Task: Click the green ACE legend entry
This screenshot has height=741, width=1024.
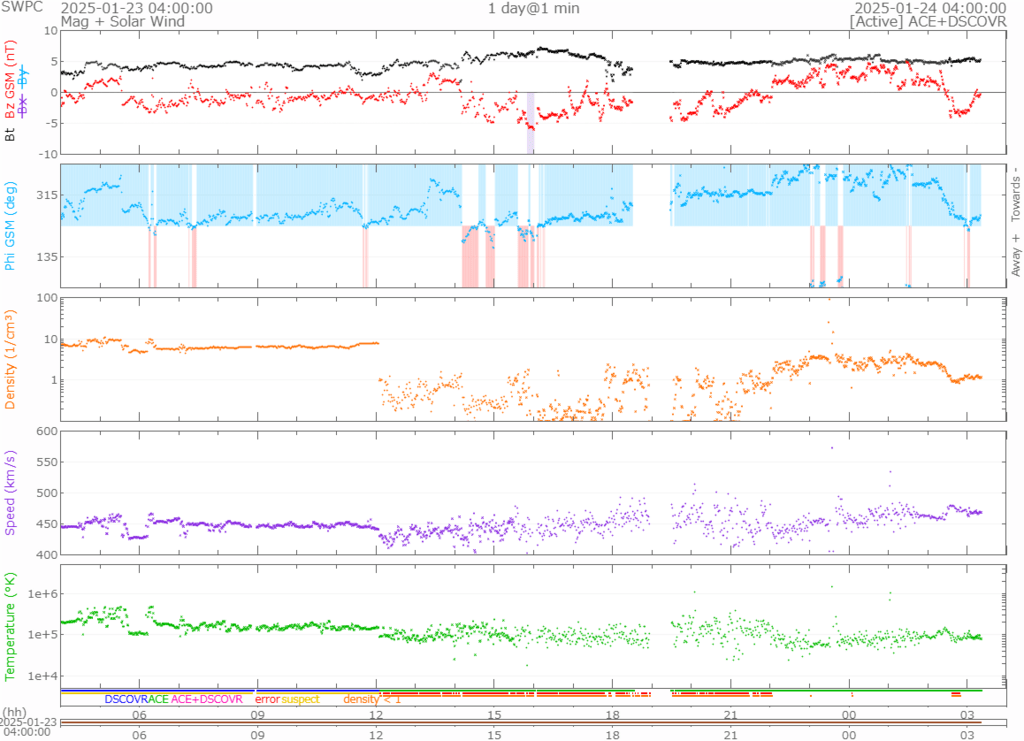Action: tap(158, 699)
